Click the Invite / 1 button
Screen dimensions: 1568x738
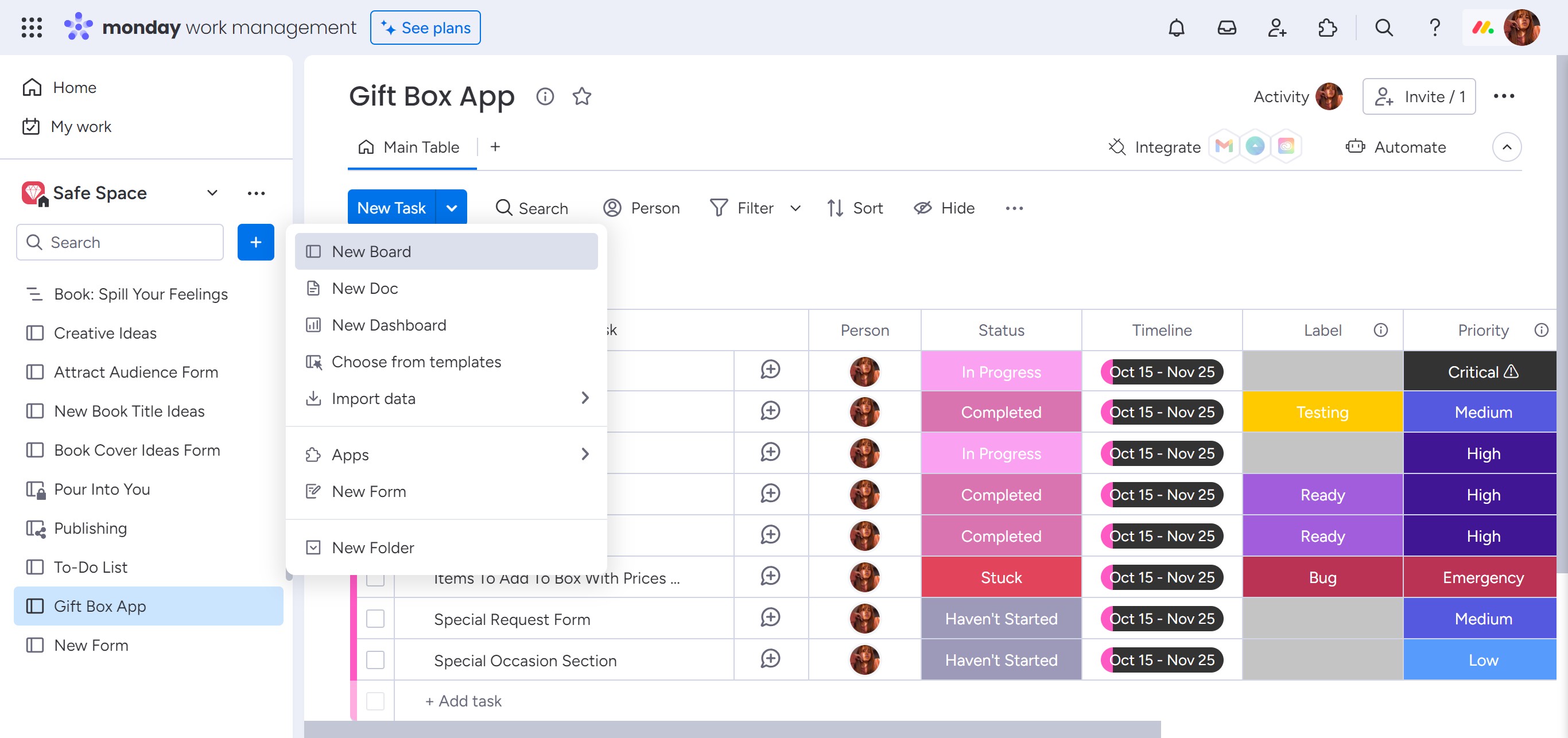tap(1418, 96)
